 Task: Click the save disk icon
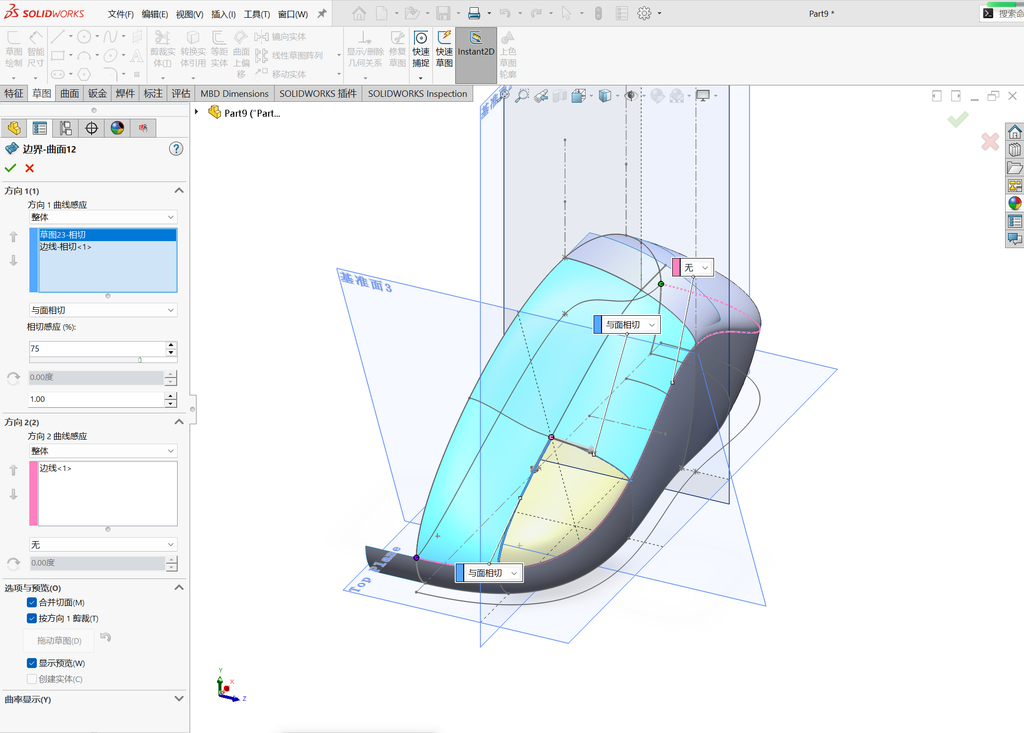(443, 13)
